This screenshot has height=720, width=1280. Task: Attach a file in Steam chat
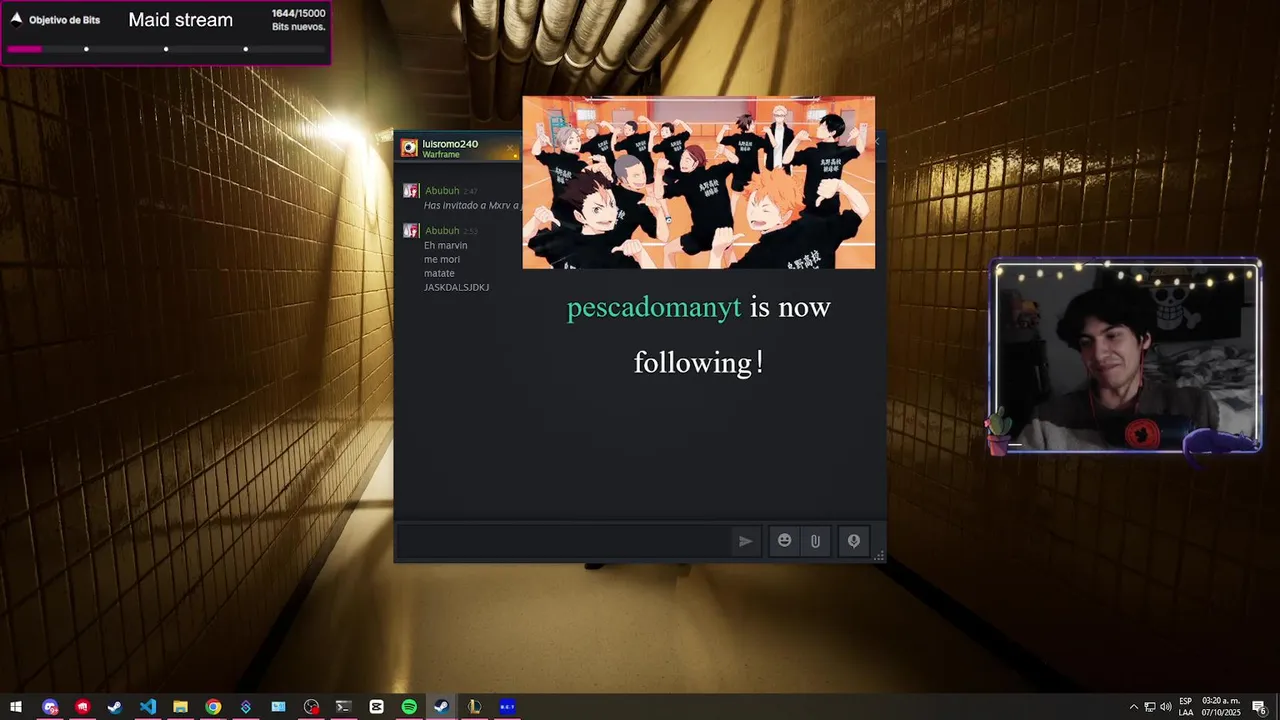815,541
